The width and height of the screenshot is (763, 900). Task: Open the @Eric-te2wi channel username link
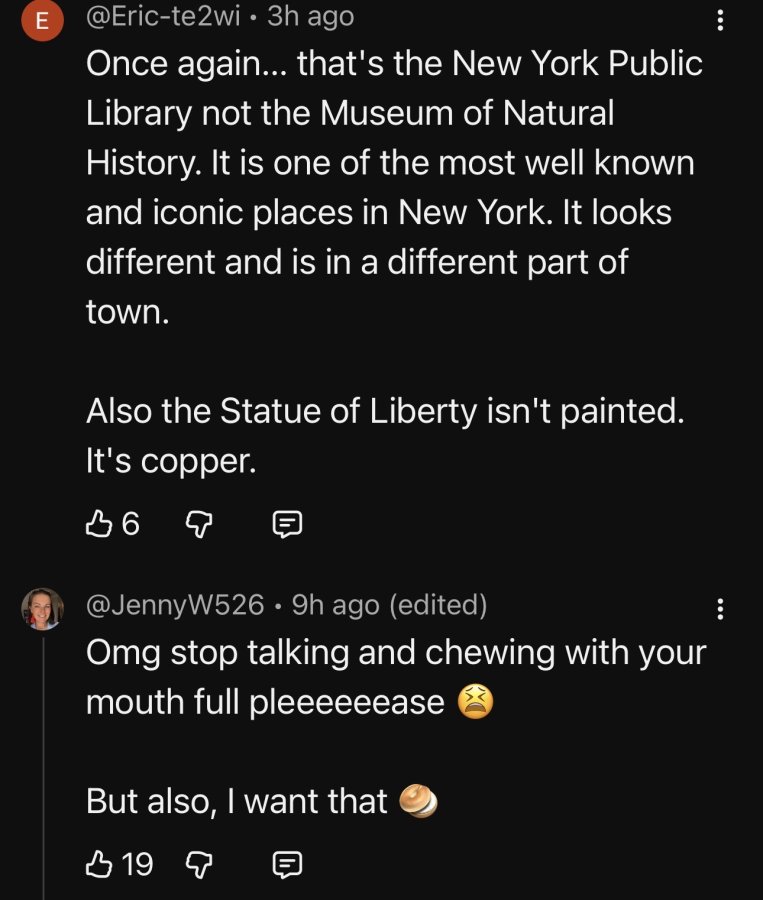click(x=163, y=16)
